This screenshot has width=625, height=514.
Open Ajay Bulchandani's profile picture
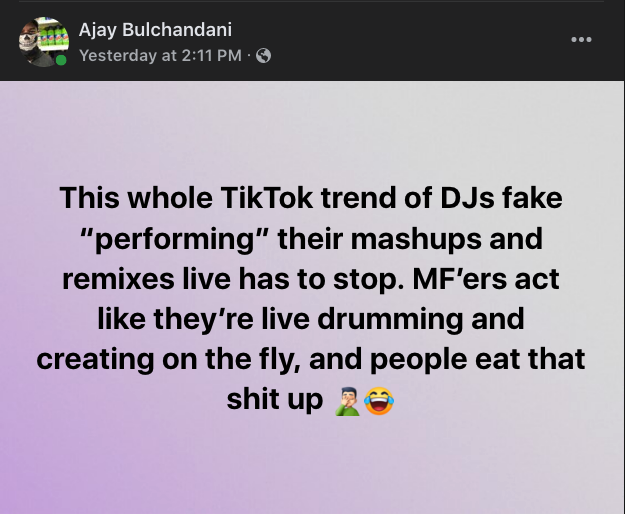[x=43, y=41]
